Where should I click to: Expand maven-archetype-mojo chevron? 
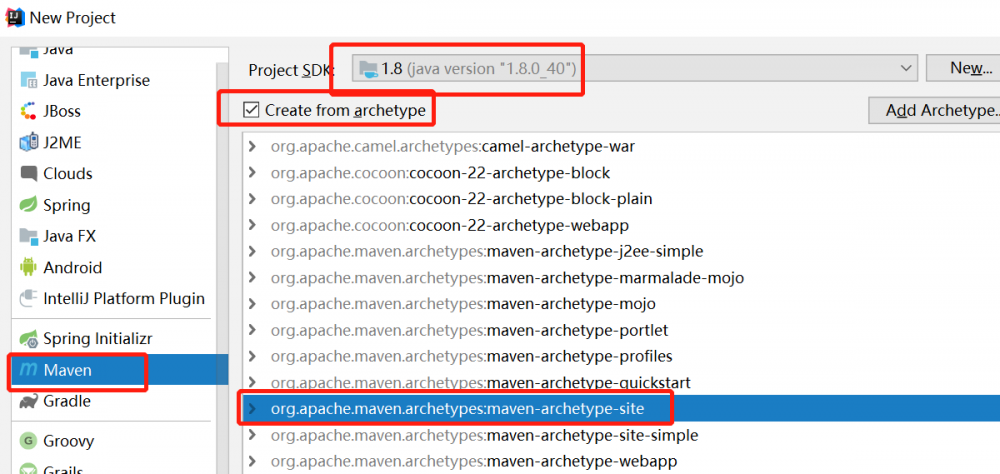coord(253,304)
